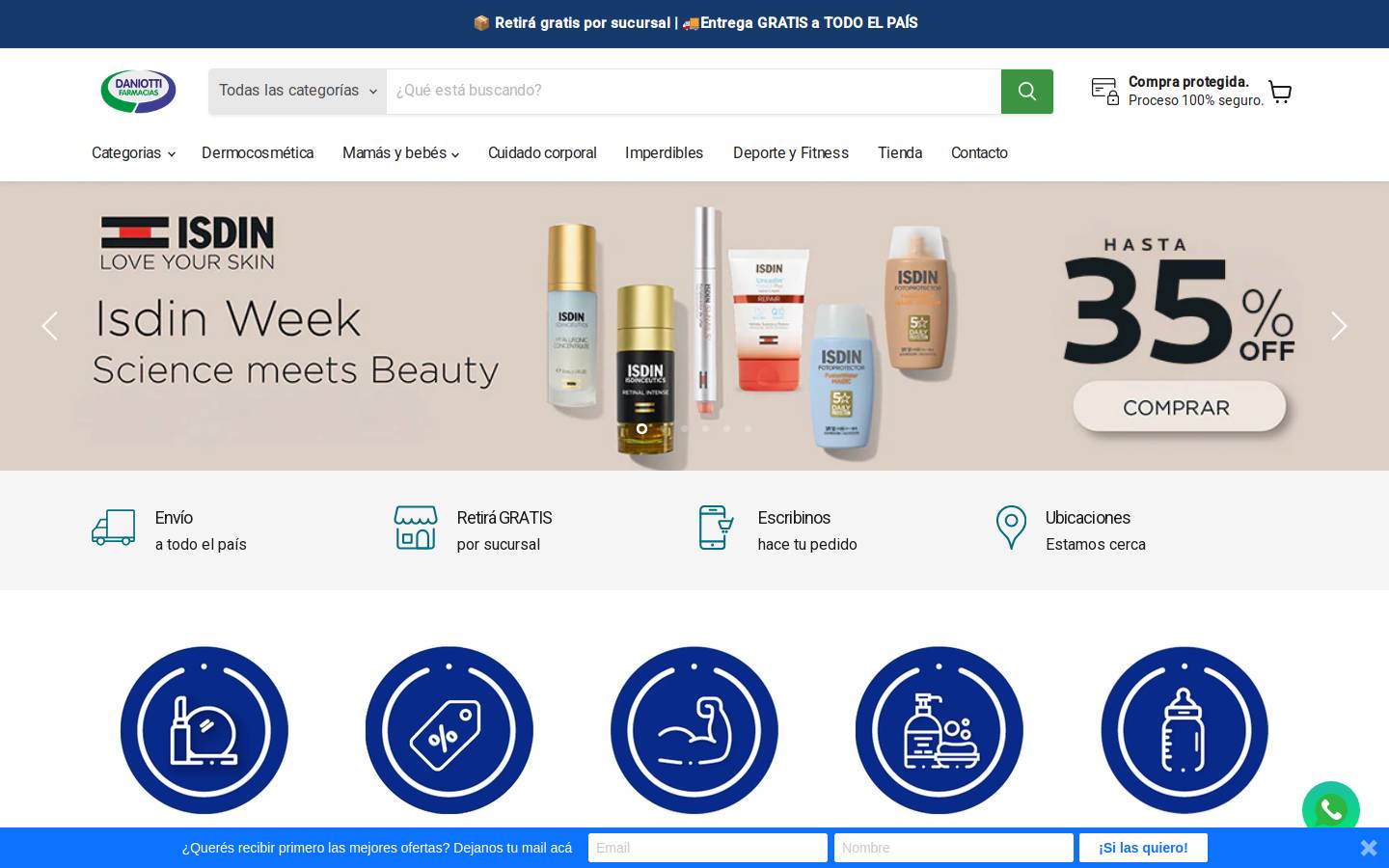Click the ISDIN Love Your Skin logo
Image resolution: width=1389 pixels, height=868 pixels.
pos(187,243)
